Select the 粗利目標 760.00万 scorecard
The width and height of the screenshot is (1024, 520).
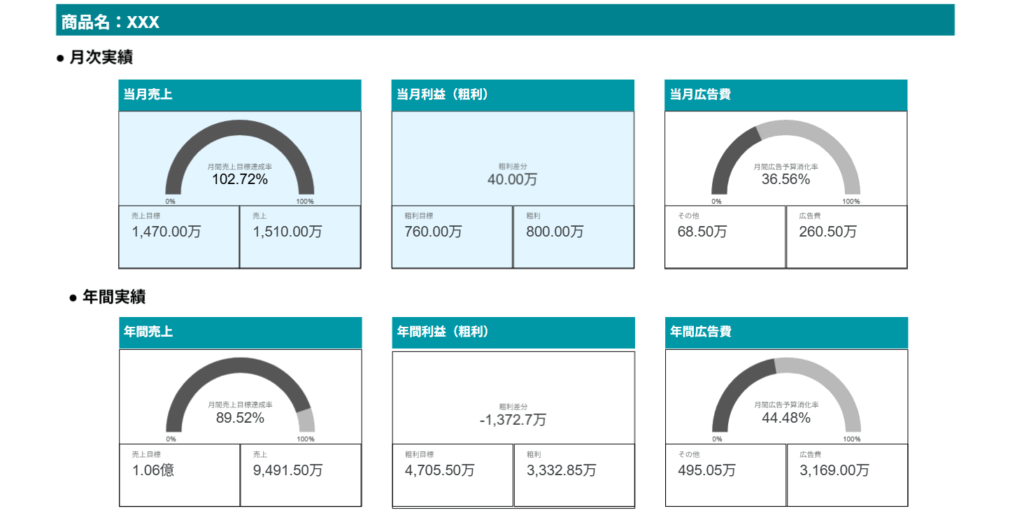452,237
